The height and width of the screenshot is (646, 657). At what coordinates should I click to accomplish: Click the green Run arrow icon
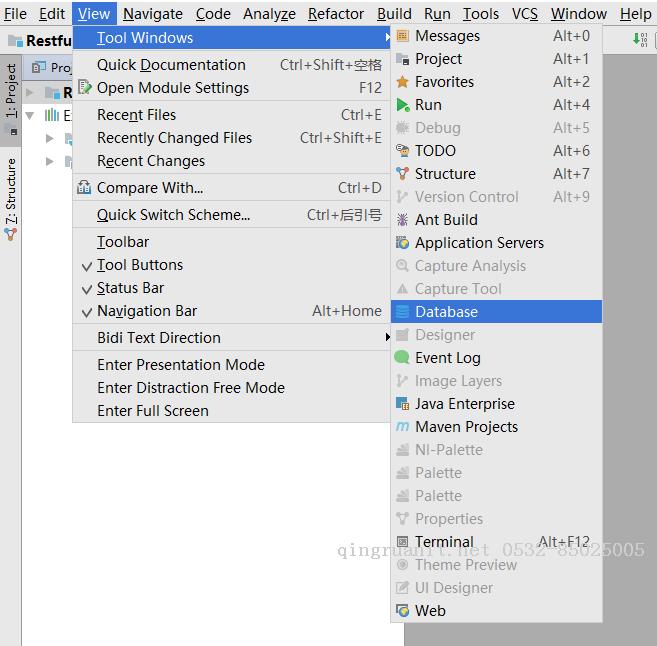click(402, 105)
